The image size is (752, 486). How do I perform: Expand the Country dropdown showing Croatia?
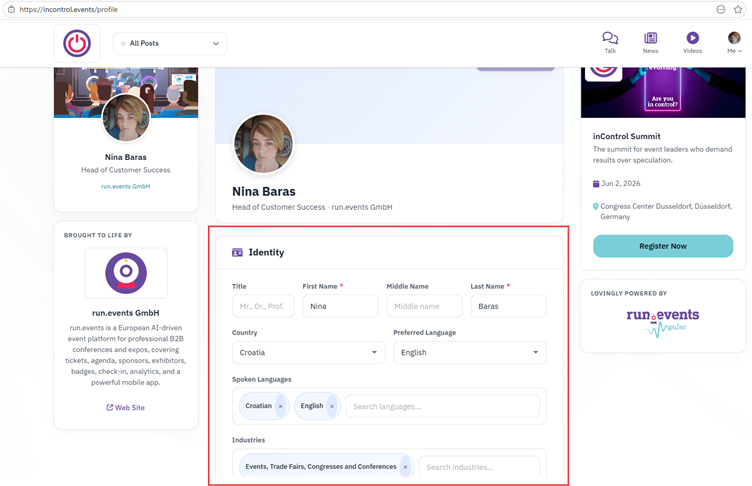(x=308, y=353)
